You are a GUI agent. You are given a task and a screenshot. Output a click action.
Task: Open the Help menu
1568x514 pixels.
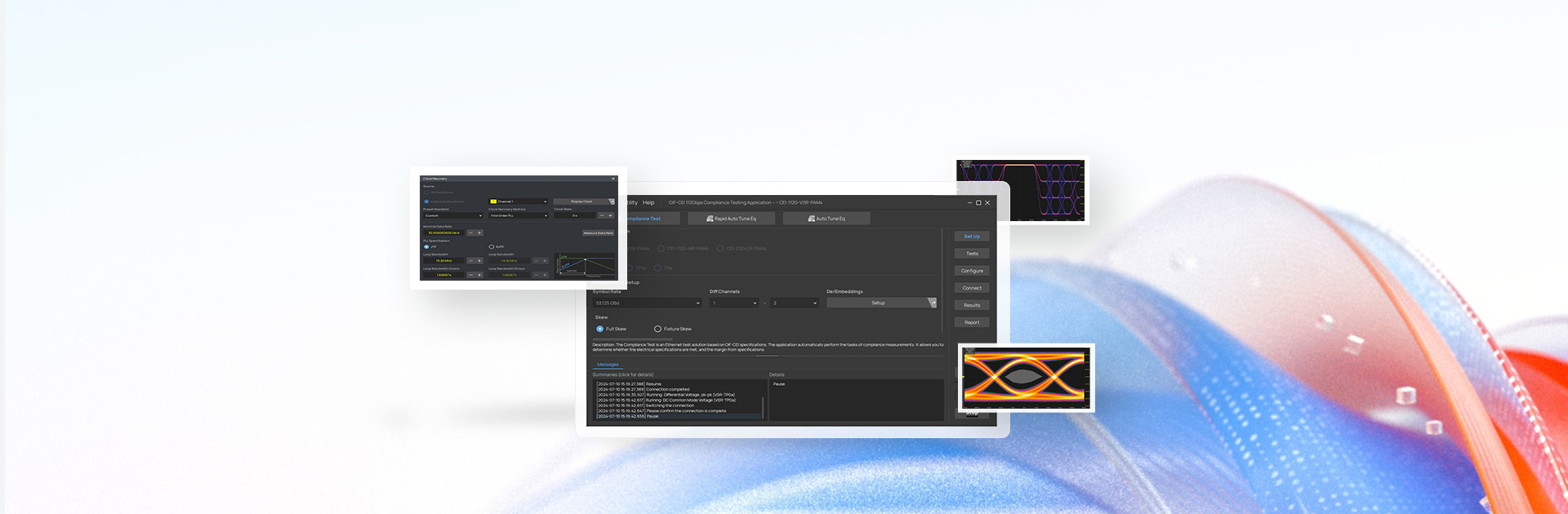(648, 202)
